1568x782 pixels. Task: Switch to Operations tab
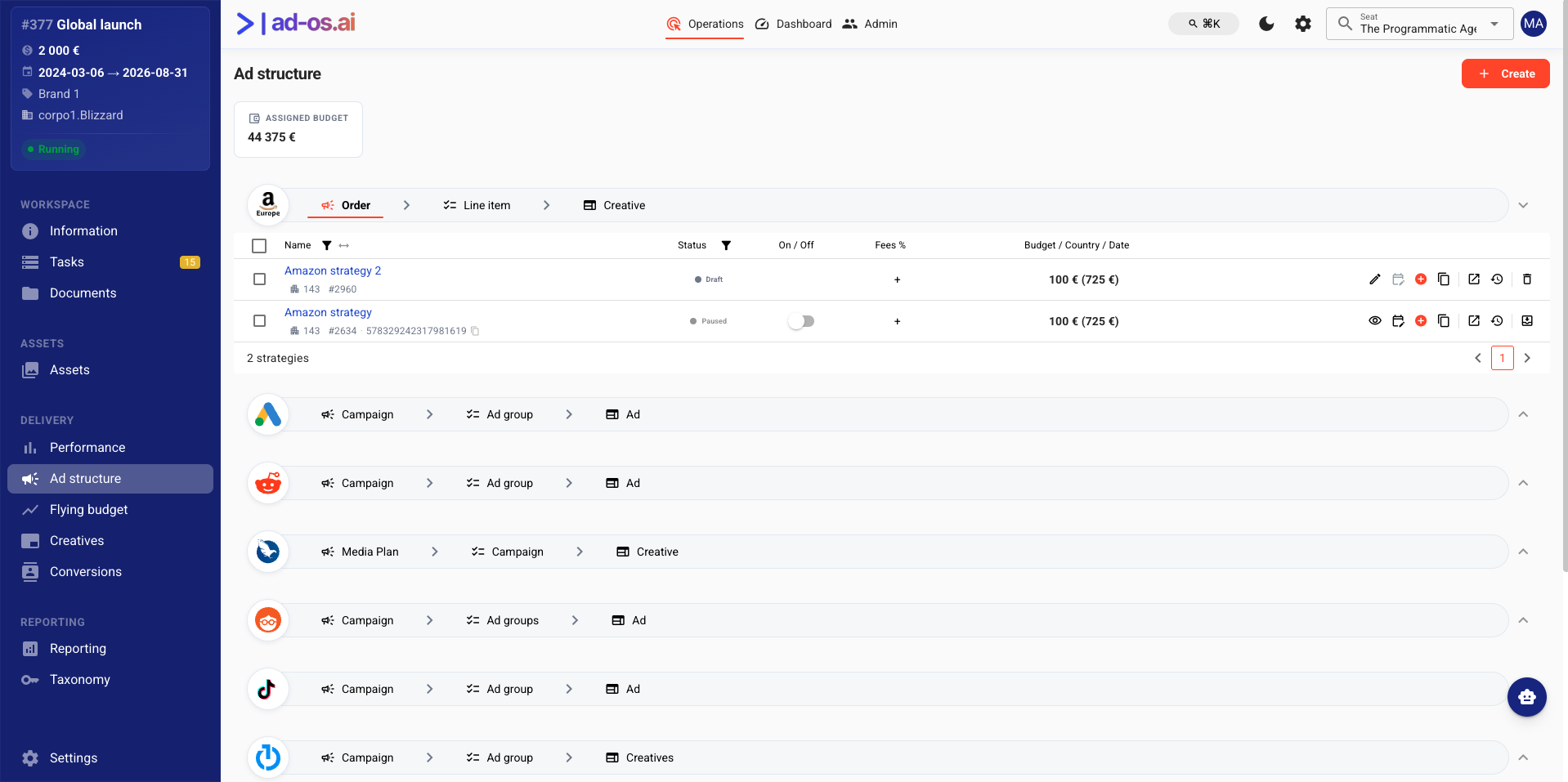[x=705, y=24]
